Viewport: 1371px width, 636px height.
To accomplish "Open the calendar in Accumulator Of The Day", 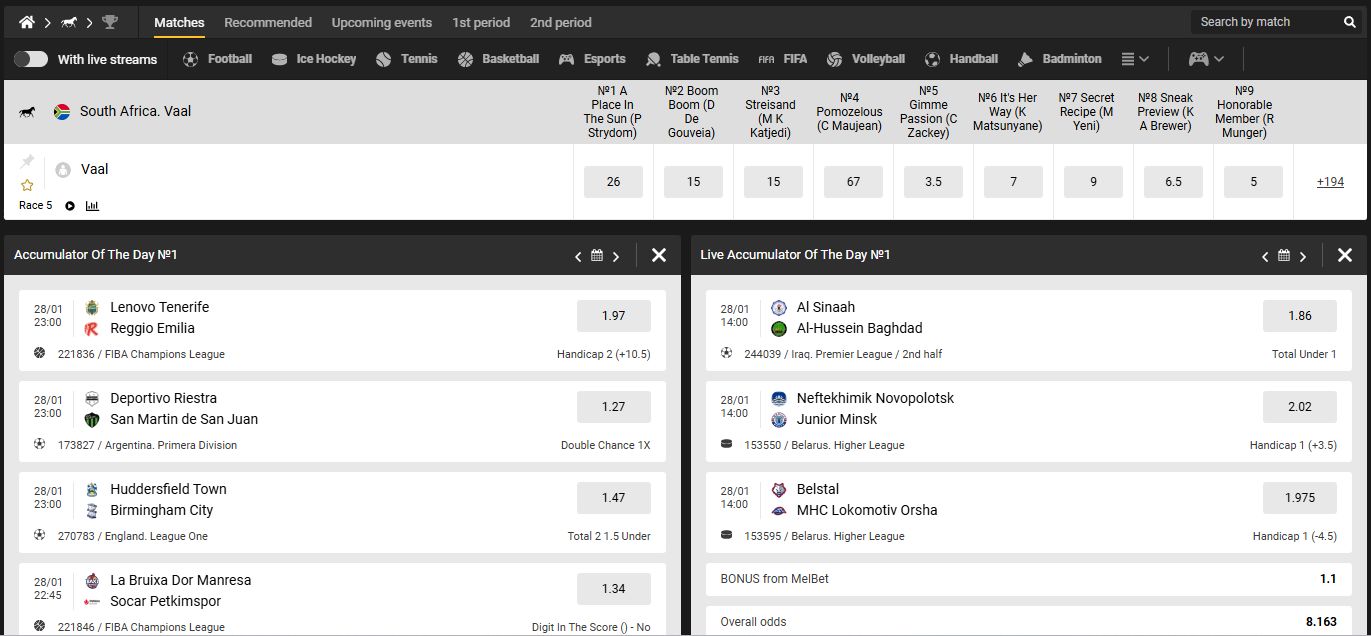I will point(595,255).
